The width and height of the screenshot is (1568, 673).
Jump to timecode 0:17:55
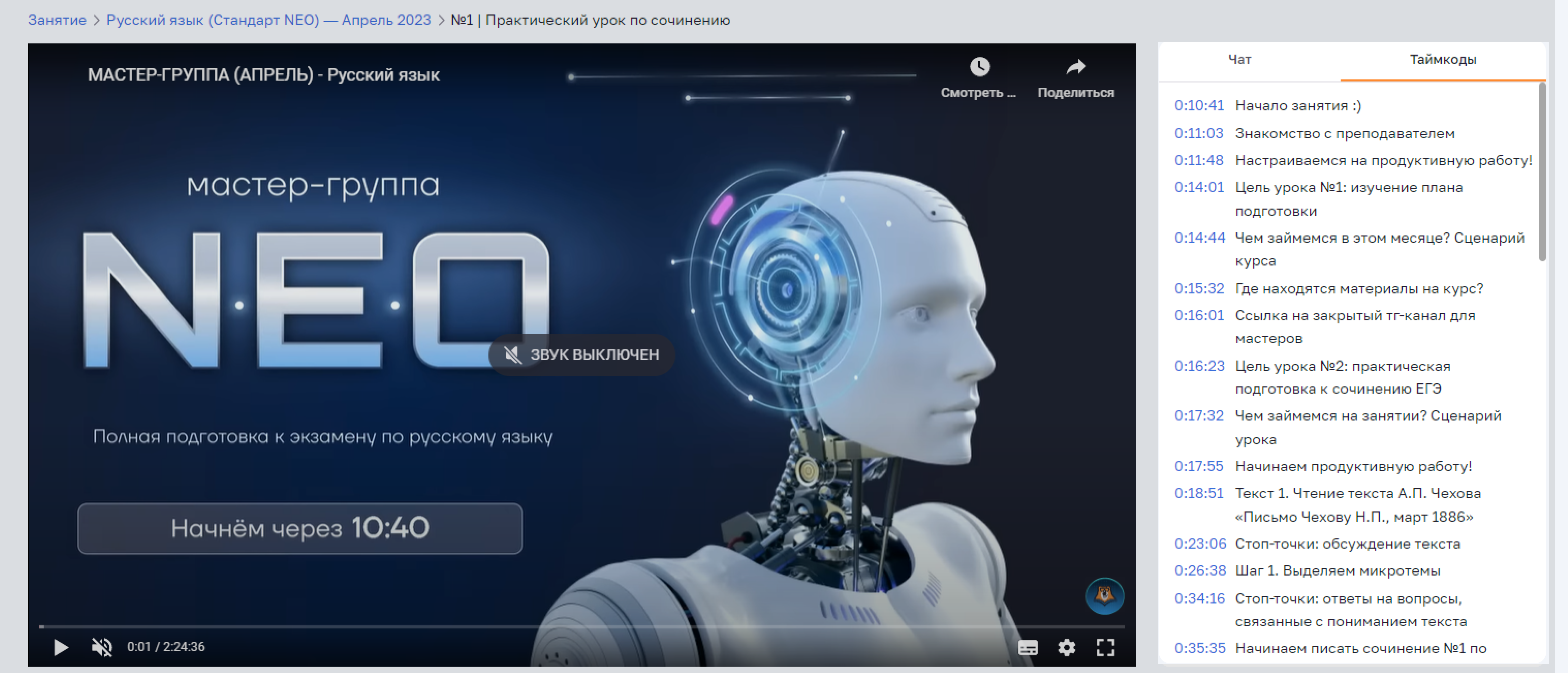click(x=1199, y=467)
